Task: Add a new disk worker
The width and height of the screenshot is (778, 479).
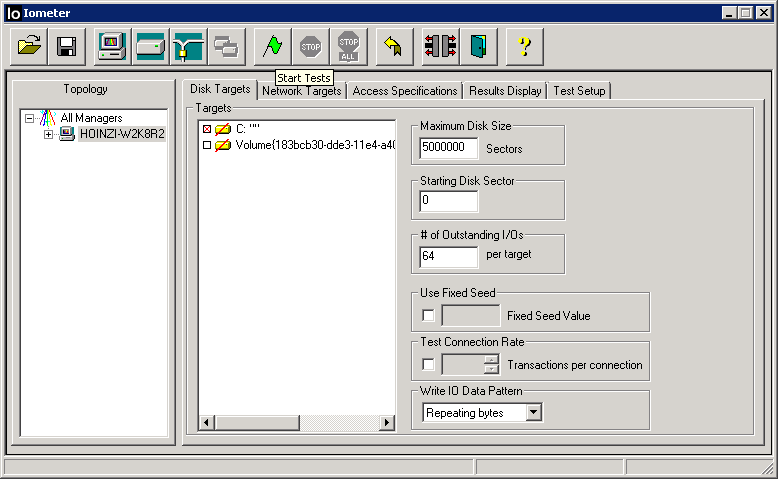Action: click(150, 47)
